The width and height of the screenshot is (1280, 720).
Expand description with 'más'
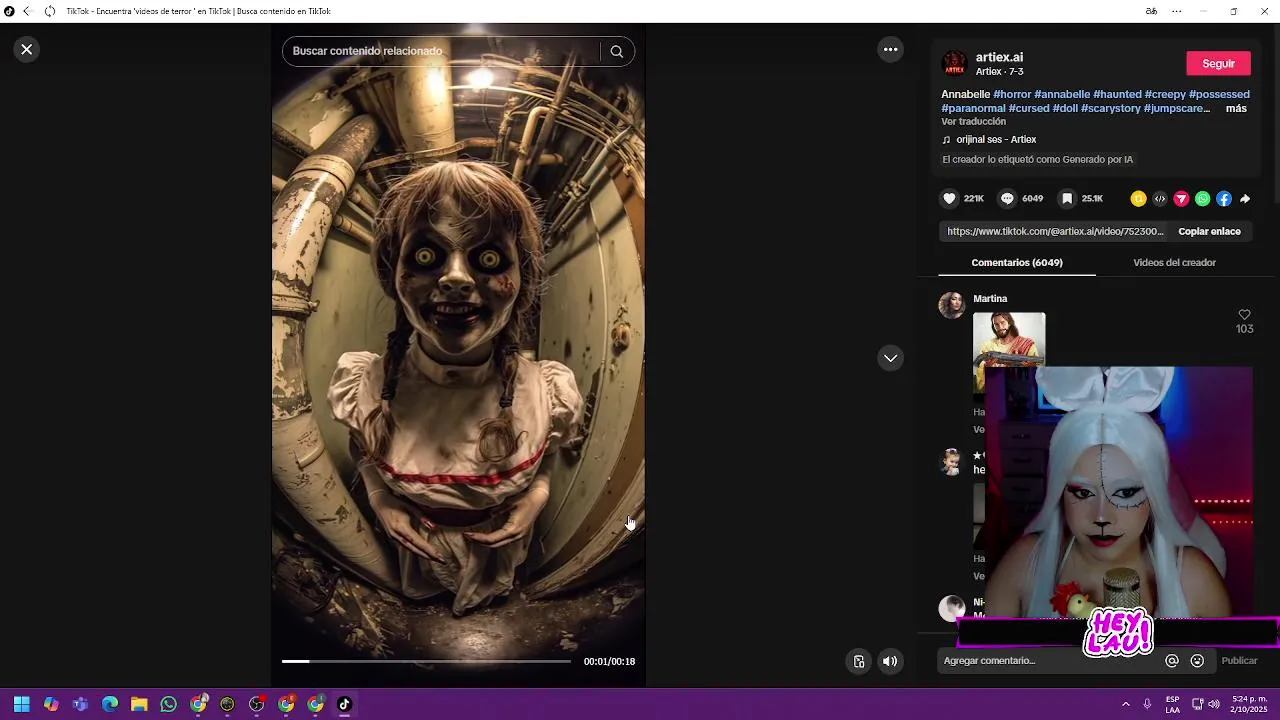pos(1236,108)
